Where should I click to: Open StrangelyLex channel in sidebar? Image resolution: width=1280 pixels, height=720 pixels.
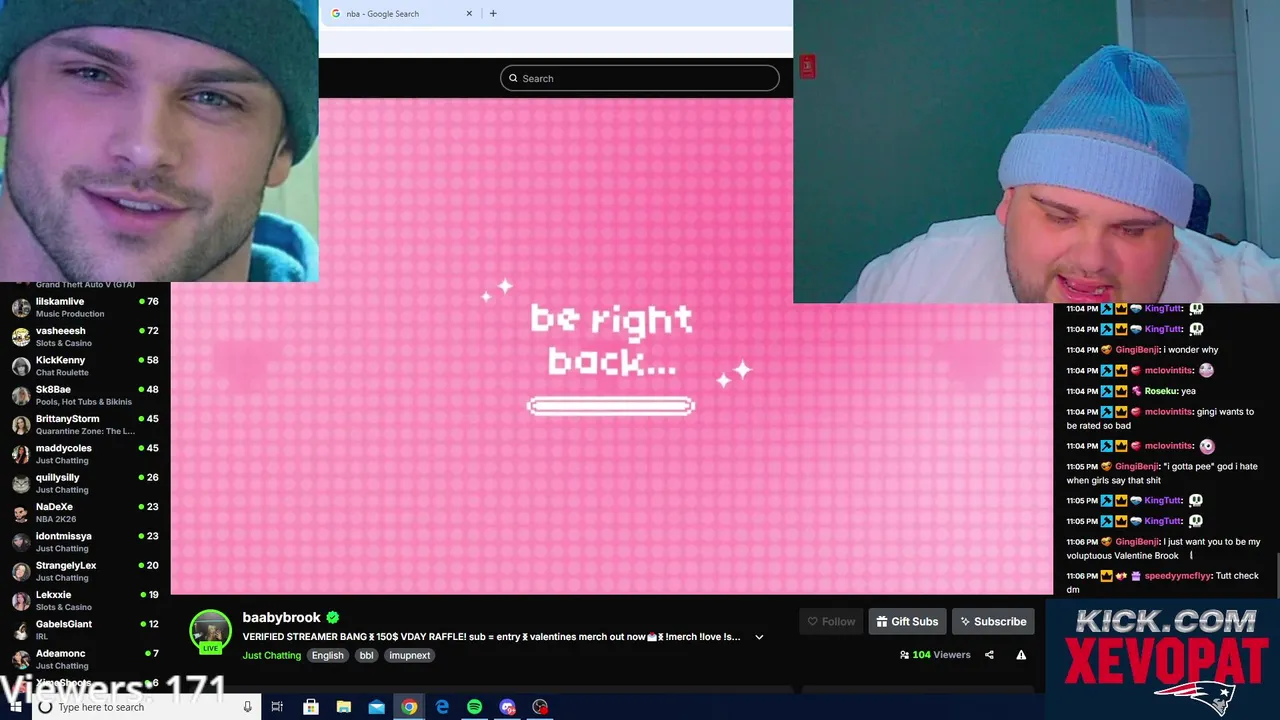point(85,571)
